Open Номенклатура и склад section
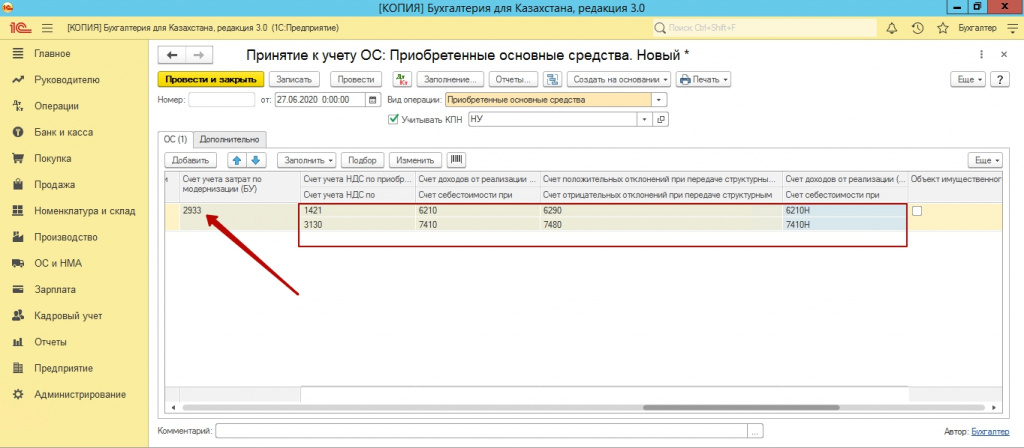This screenshot has height=448, width=1024. click(x=85, y=211)
